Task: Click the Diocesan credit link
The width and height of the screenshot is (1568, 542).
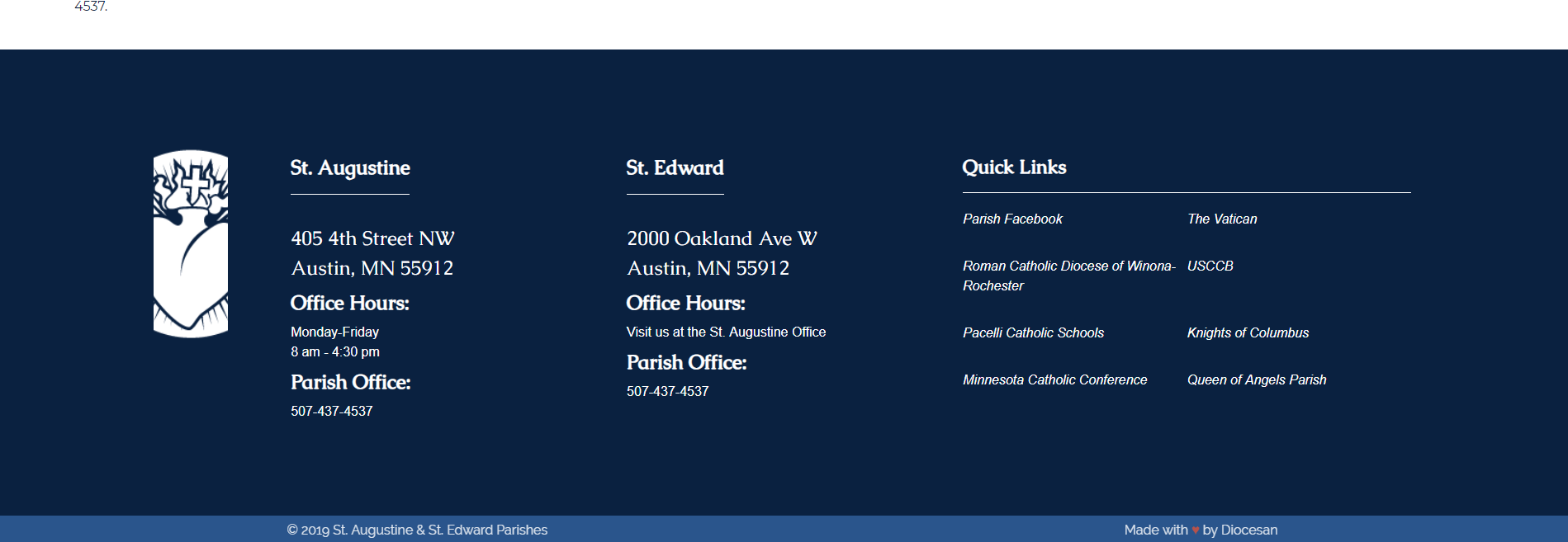Action: pos(1248,530)
